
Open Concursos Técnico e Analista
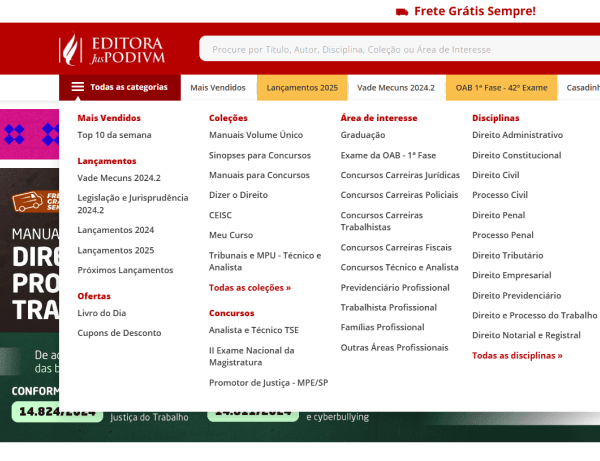pos(399,267)
